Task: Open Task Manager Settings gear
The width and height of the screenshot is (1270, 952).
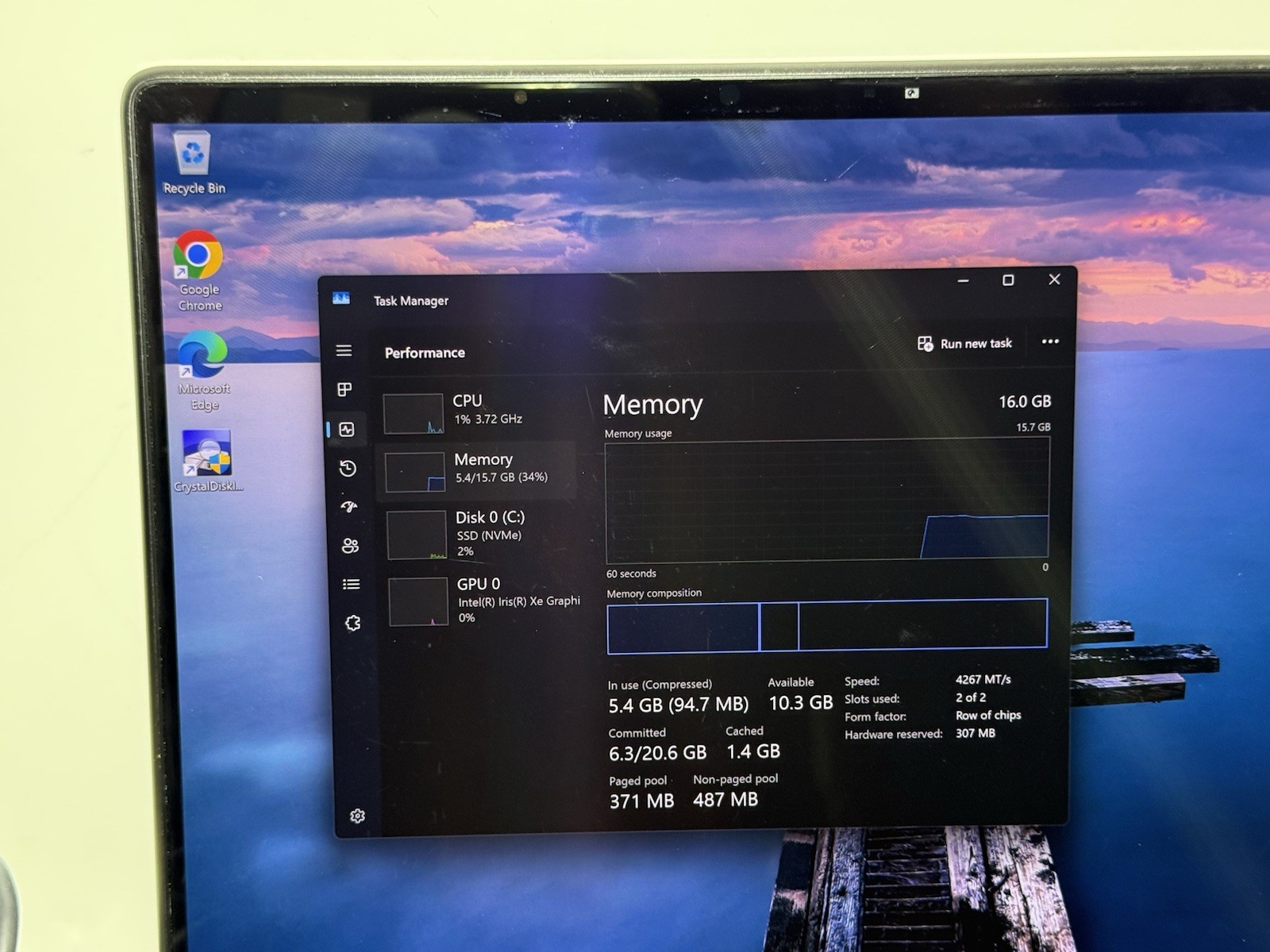Action: 357,816
